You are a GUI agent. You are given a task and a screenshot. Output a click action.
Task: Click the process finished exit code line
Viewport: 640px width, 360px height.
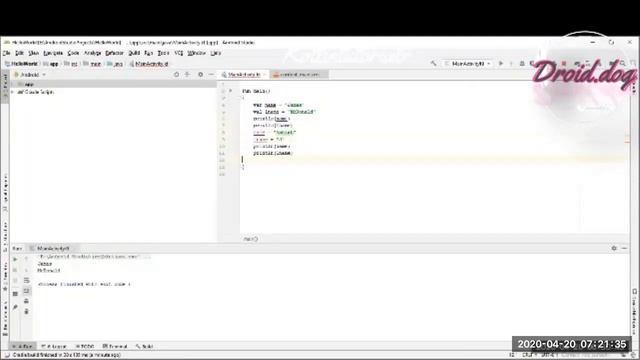84,284
